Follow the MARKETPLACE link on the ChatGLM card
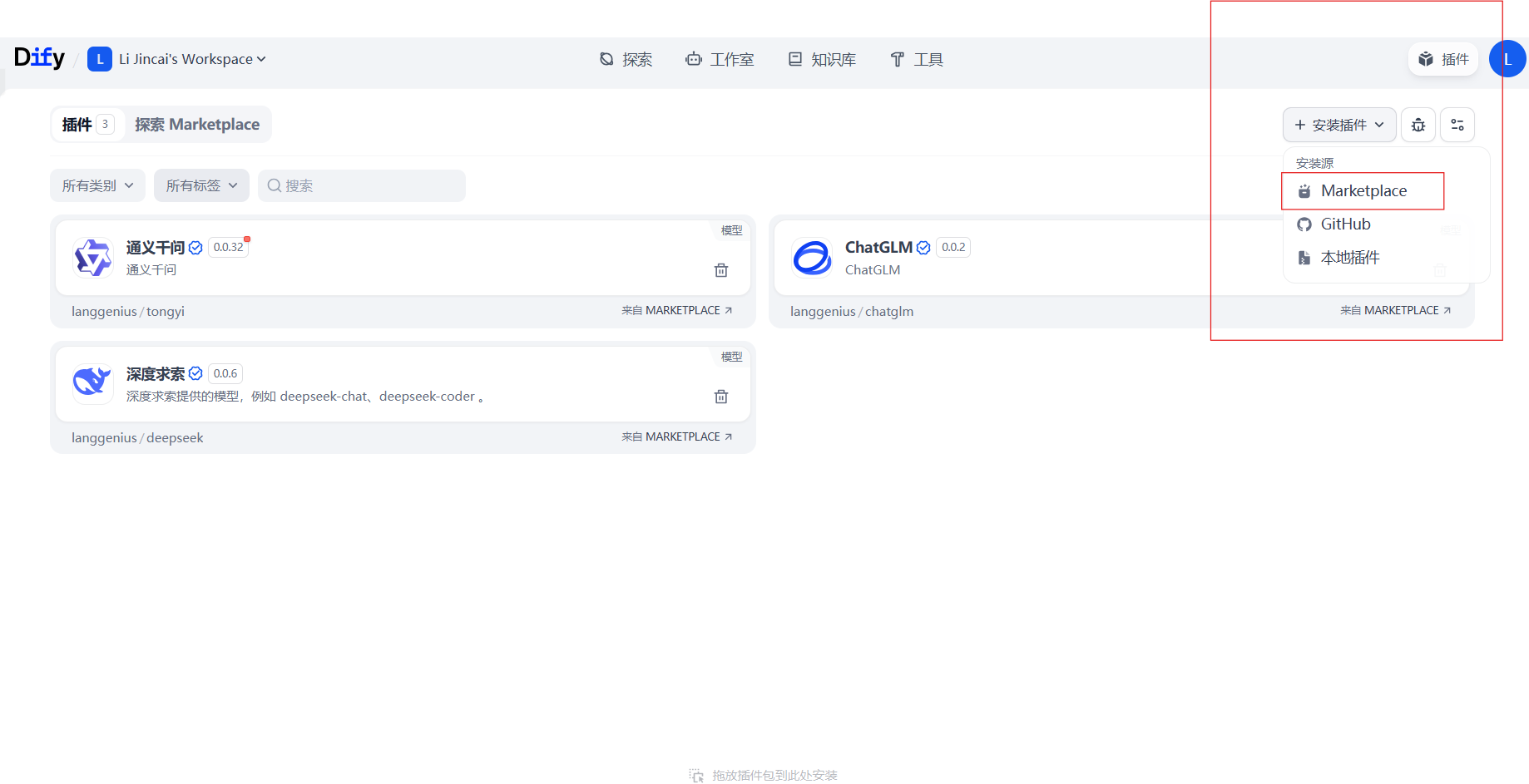 (1396, 310)
